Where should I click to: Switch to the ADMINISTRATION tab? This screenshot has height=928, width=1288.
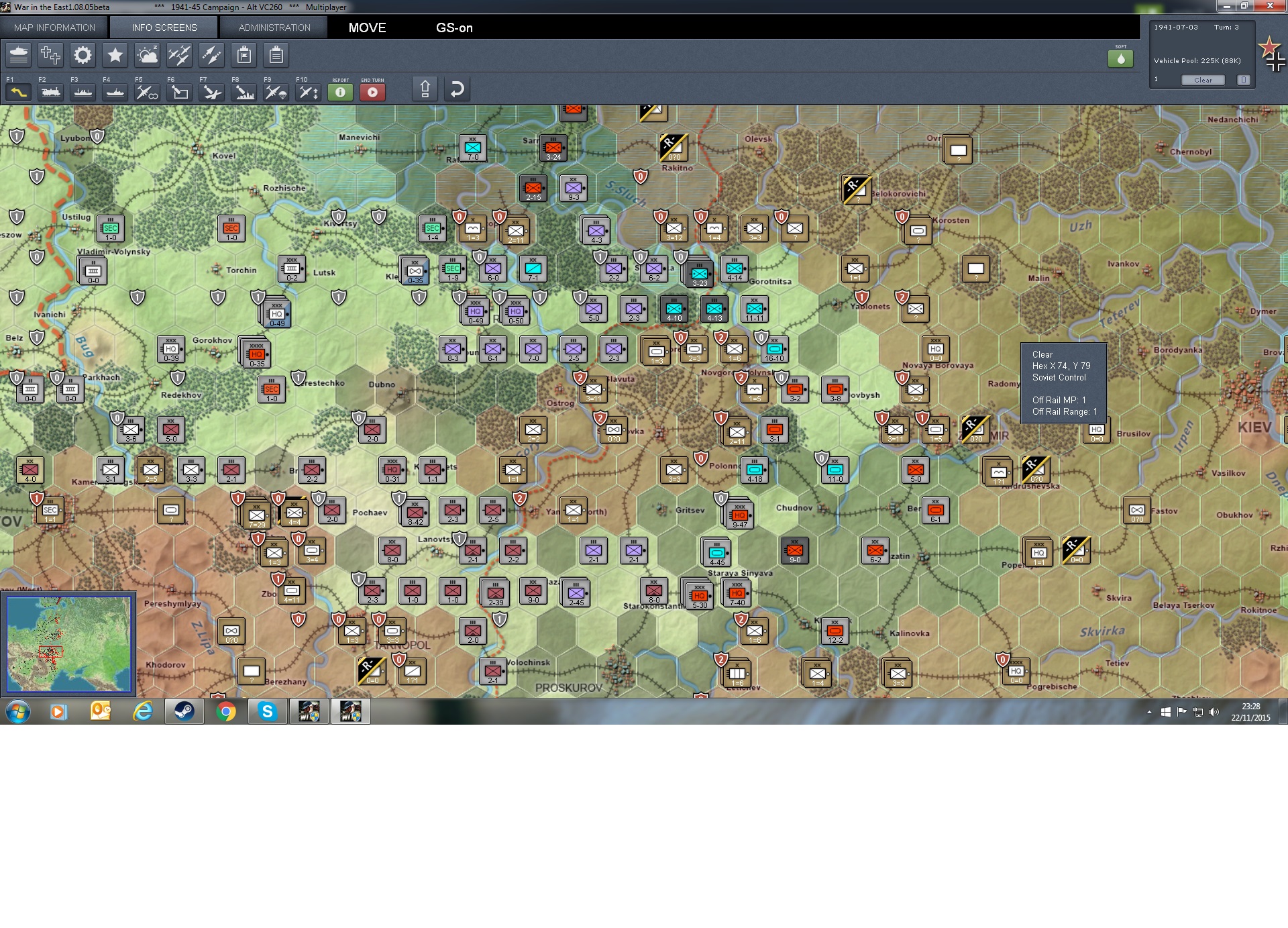(274, 28)
